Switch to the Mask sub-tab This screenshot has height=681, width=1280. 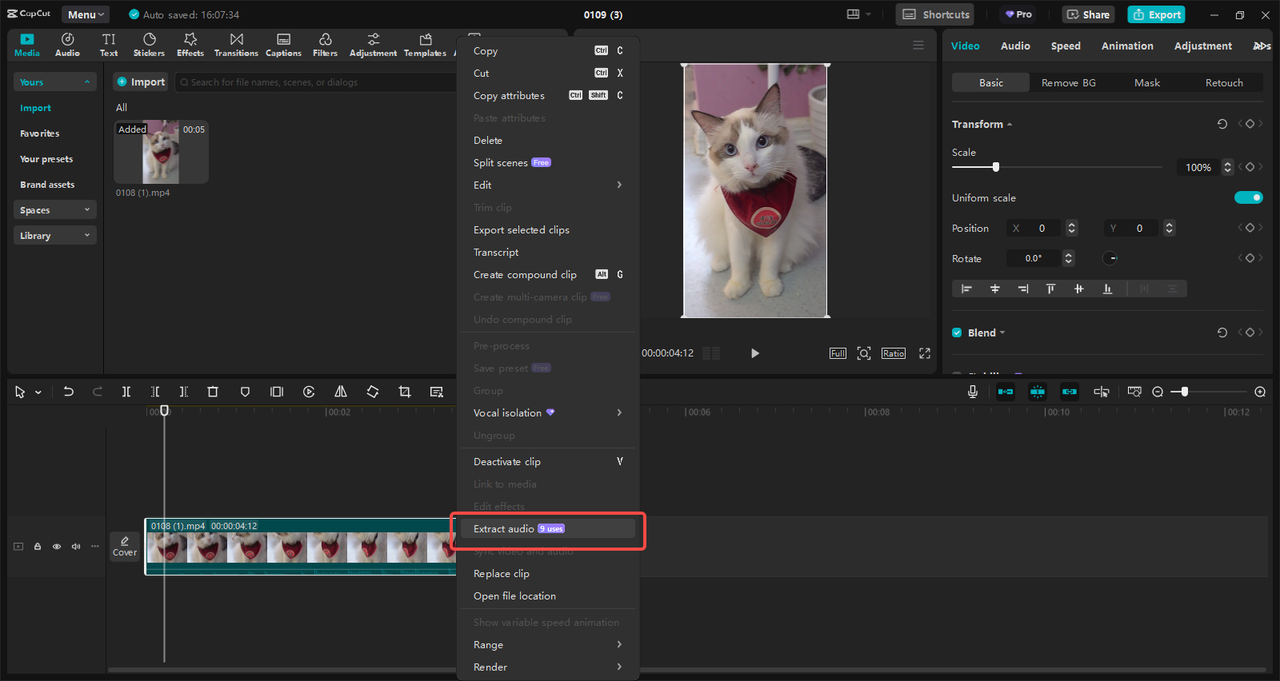pyautogui.click(x=1147, y=83)
